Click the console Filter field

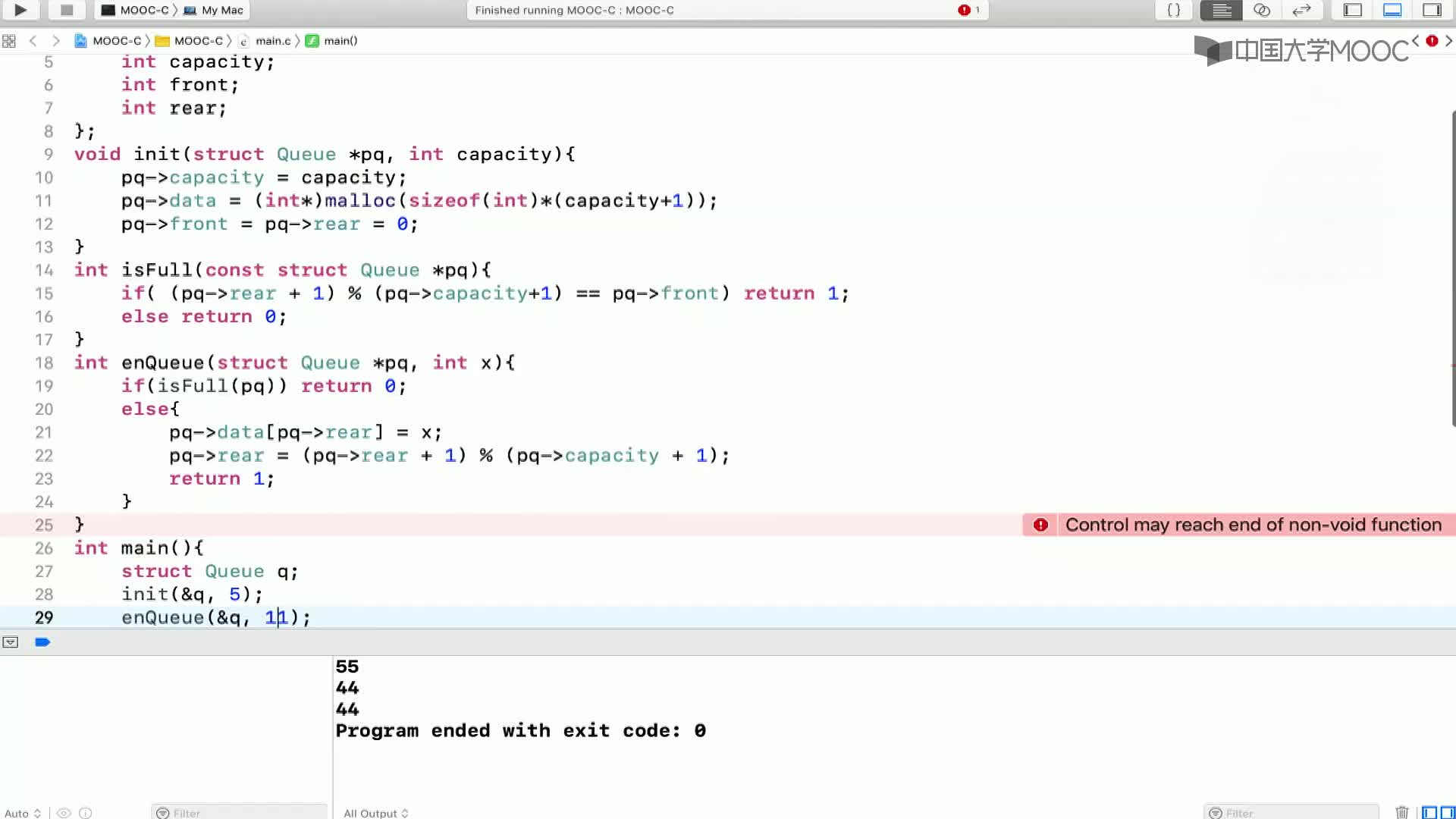coord(1291,813)
